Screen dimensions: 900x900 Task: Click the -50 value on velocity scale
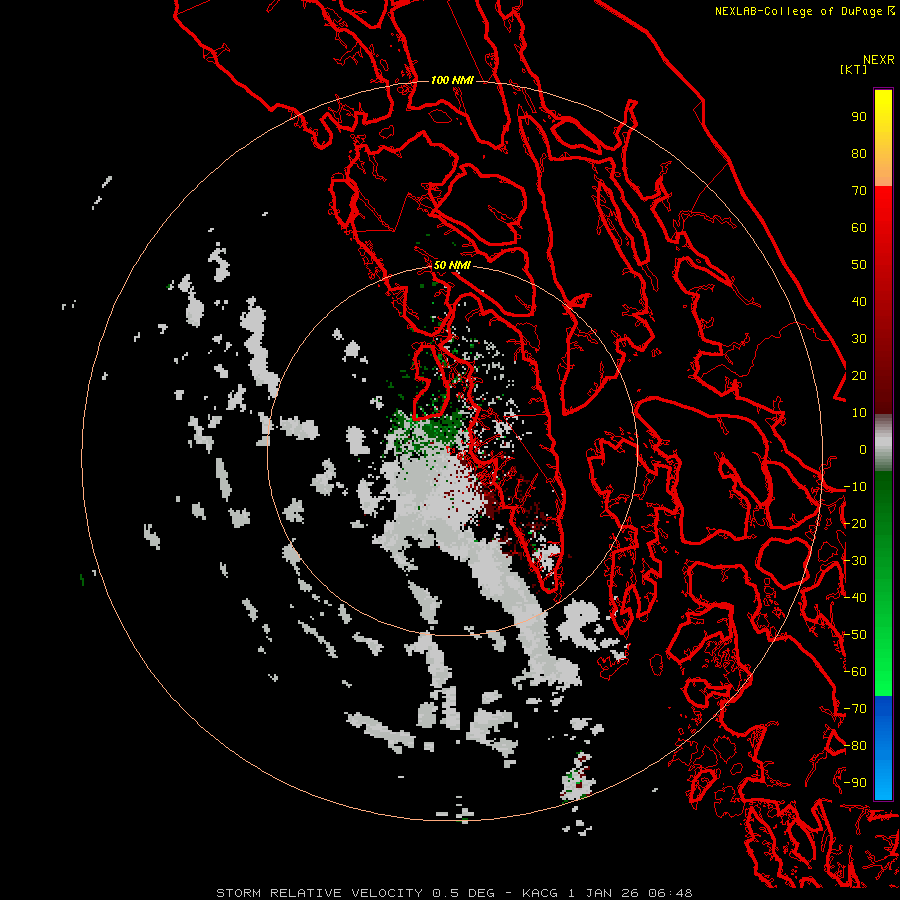point(855,635)
